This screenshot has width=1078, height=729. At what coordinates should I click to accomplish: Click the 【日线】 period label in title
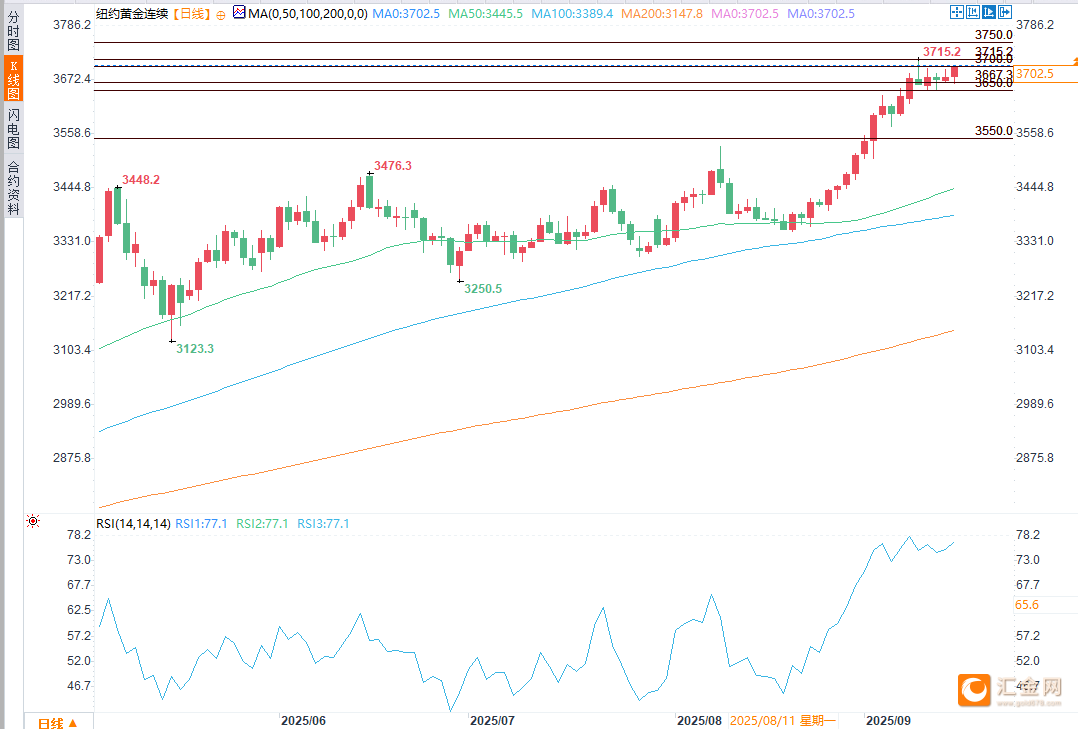tap(190, 14)
